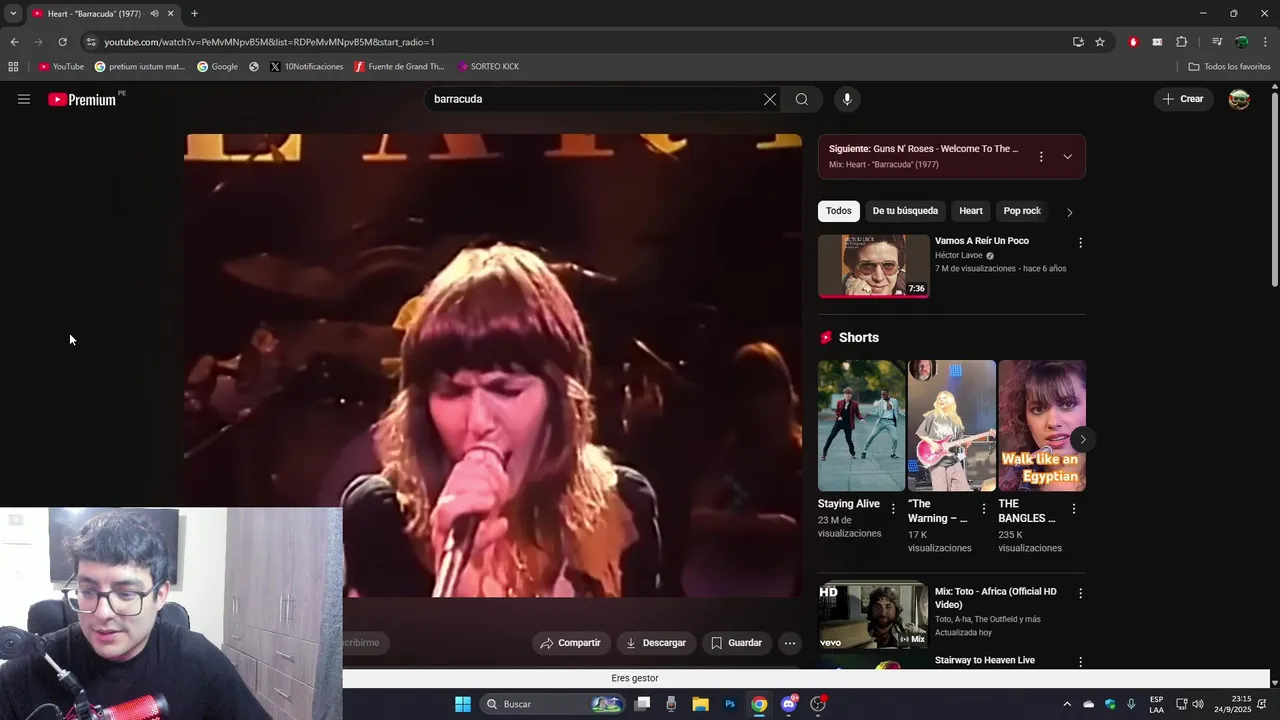Open the tab search dropdown arrow
The height and width of the screenshot is (720, 1280).
tap(13, 13)
